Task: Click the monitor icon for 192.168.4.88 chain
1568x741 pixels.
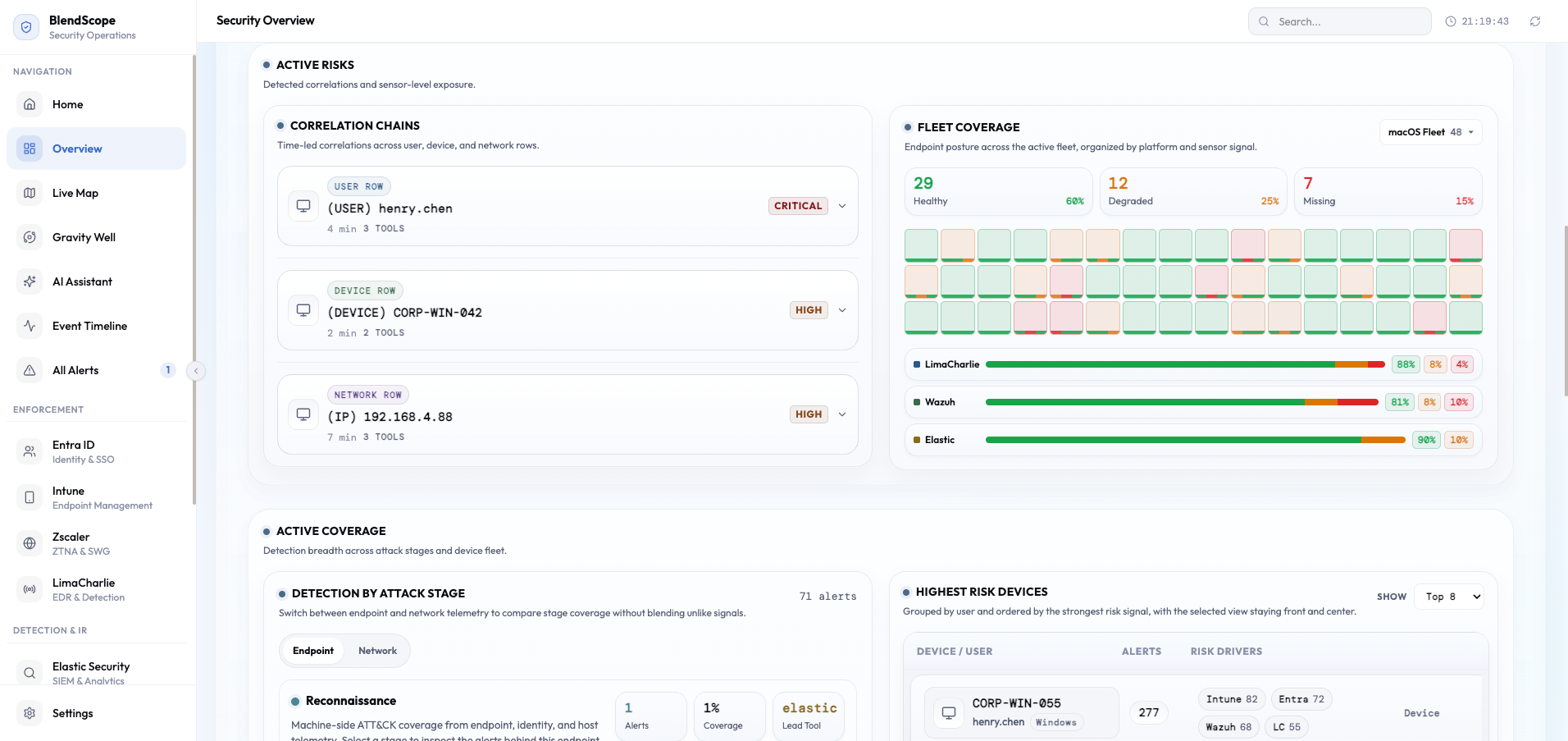Action: point(303,414)
